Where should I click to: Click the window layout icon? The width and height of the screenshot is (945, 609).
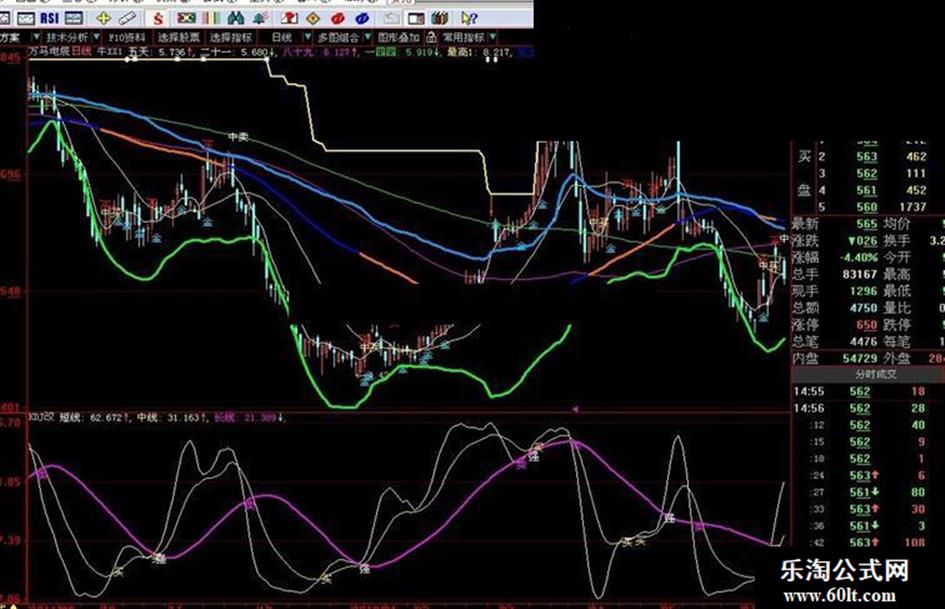pyautogui.click(x=416, y=18)
